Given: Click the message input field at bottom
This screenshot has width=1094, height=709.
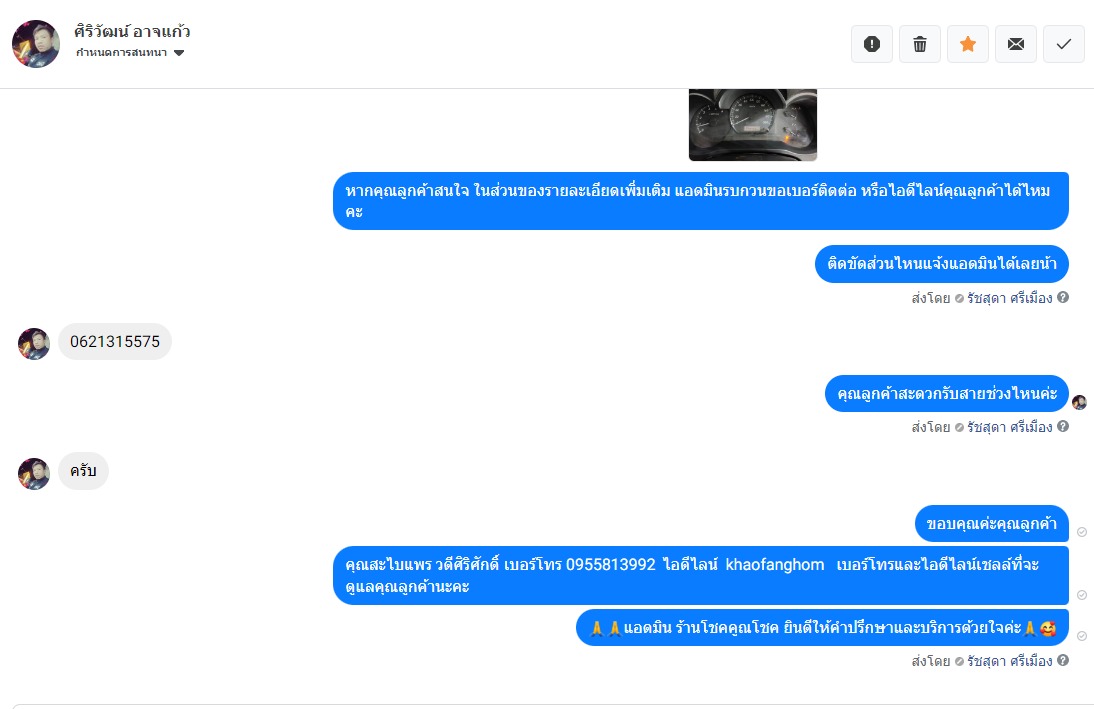Looking at the screenshot, I should (547, 706).
